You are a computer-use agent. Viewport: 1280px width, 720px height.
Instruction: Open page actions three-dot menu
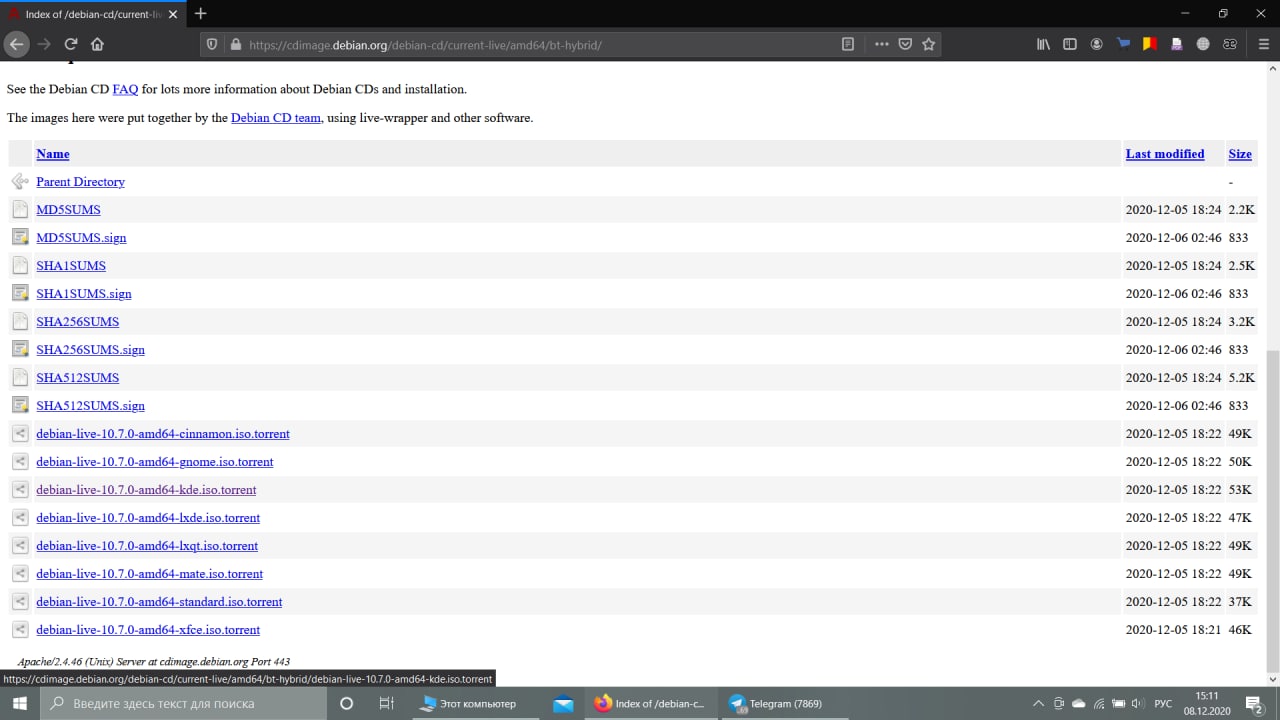click(x=881, y=45)
